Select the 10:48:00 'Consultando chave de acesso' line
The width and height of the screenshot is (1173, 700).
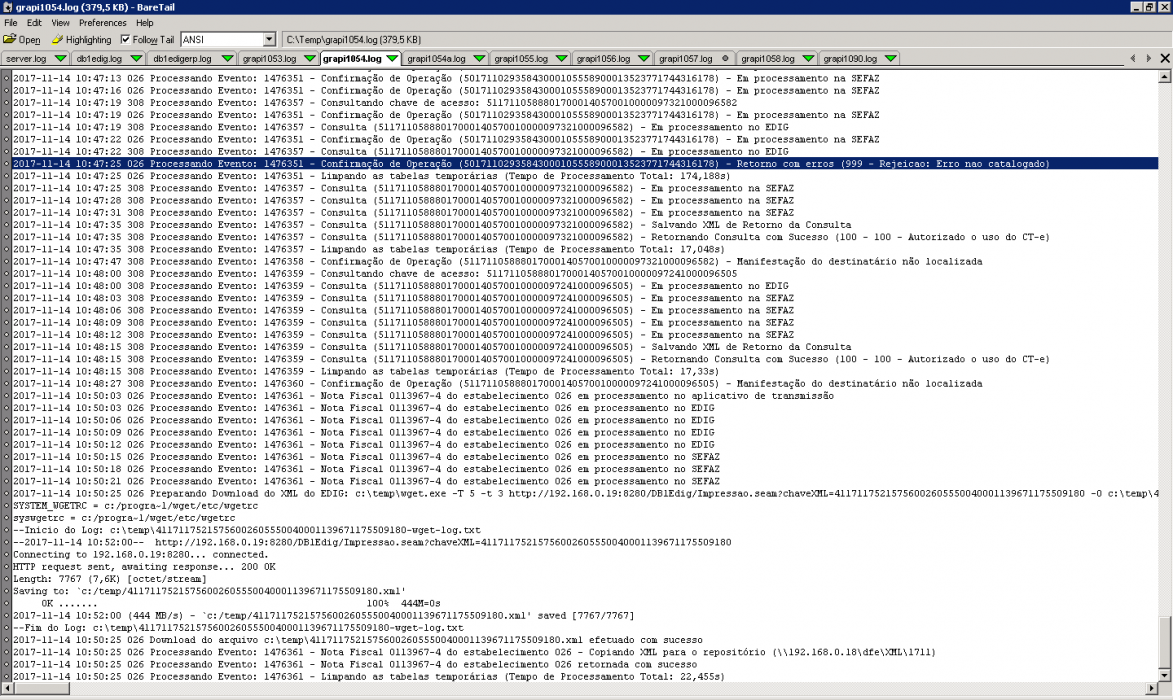[x=375, y=274]
